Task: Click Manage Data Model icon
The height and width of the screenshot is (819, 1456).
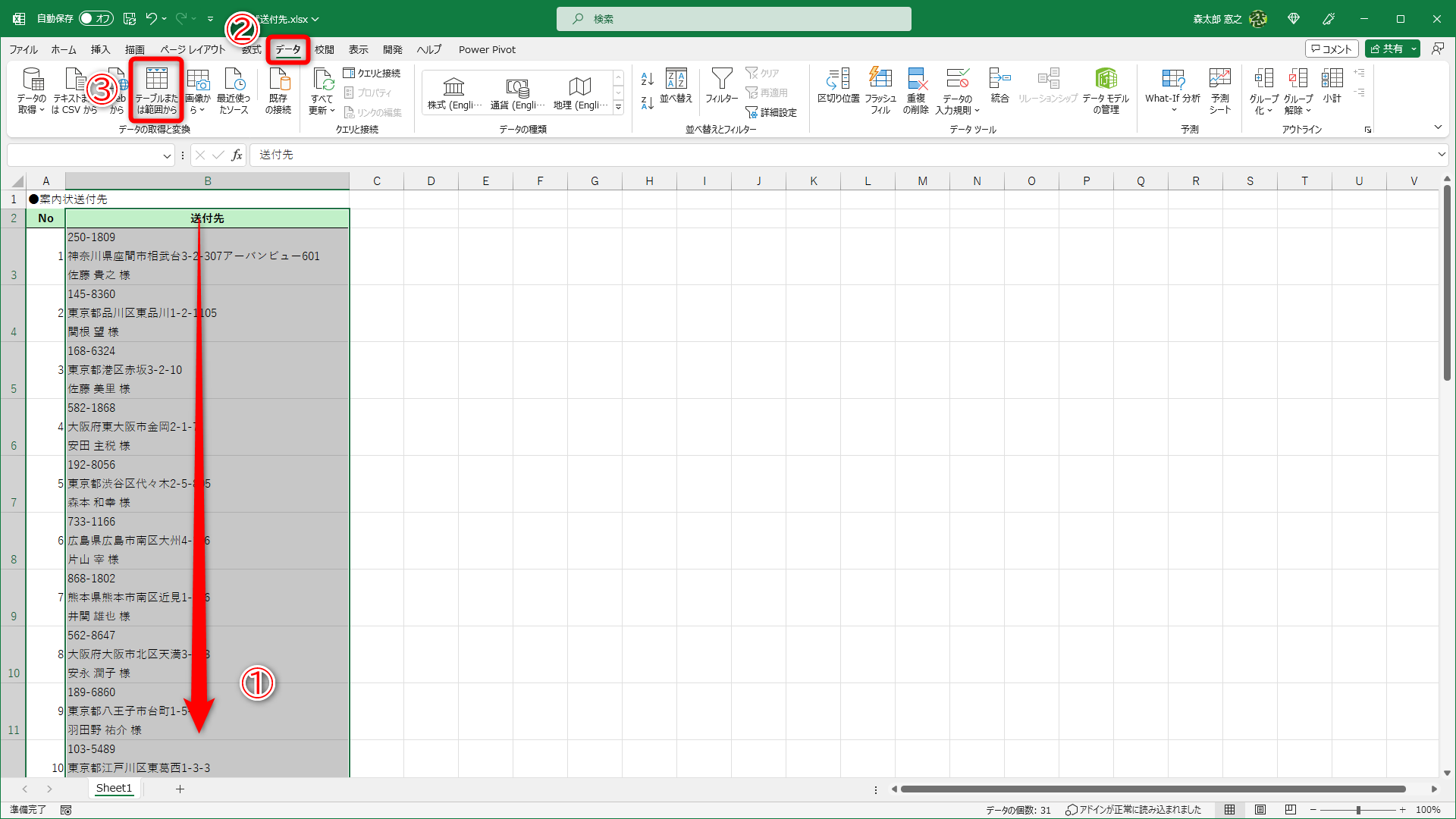Action: pos(1106,79)
